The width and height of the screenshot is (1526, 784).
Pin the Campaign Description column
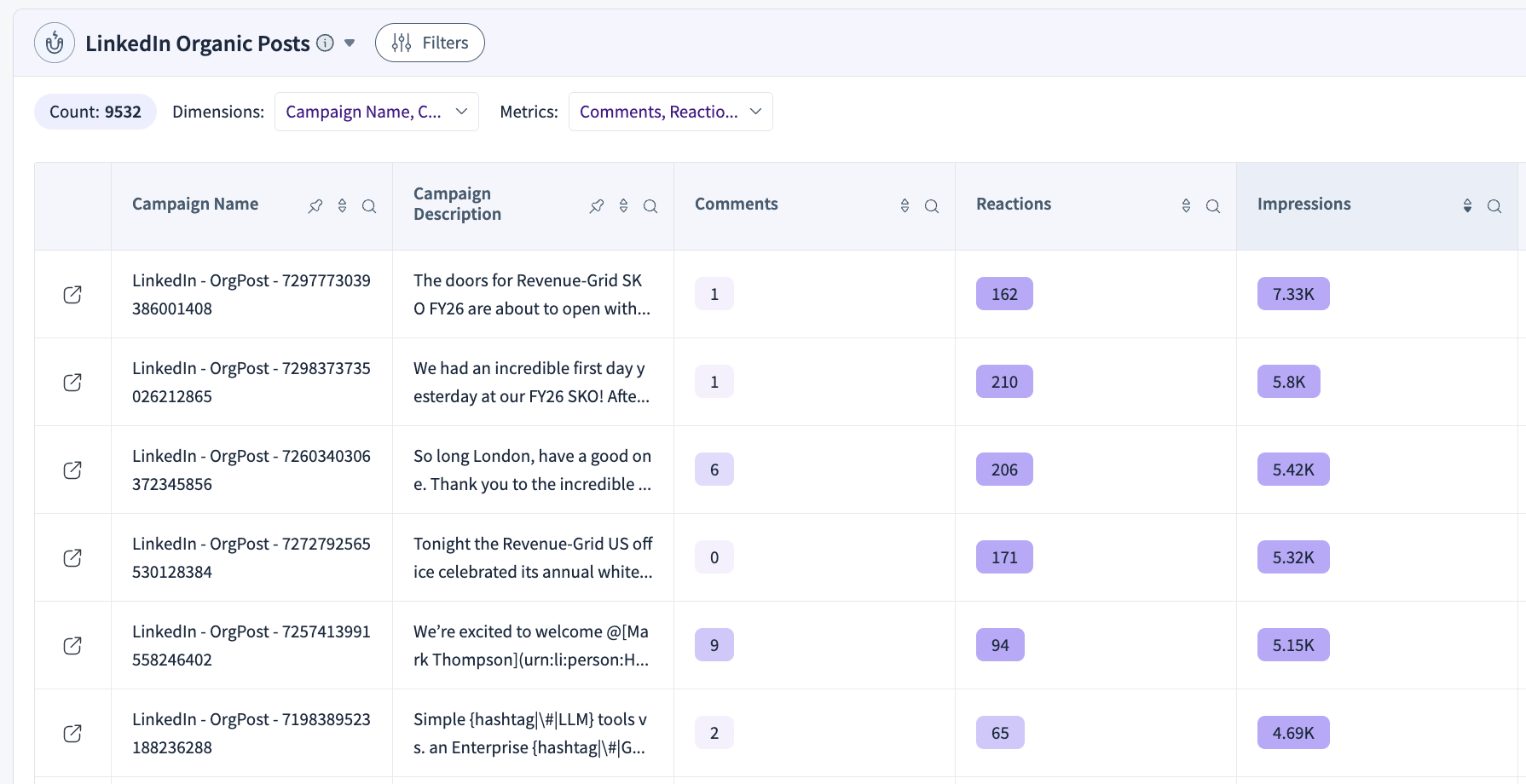(x=597, y=206)
